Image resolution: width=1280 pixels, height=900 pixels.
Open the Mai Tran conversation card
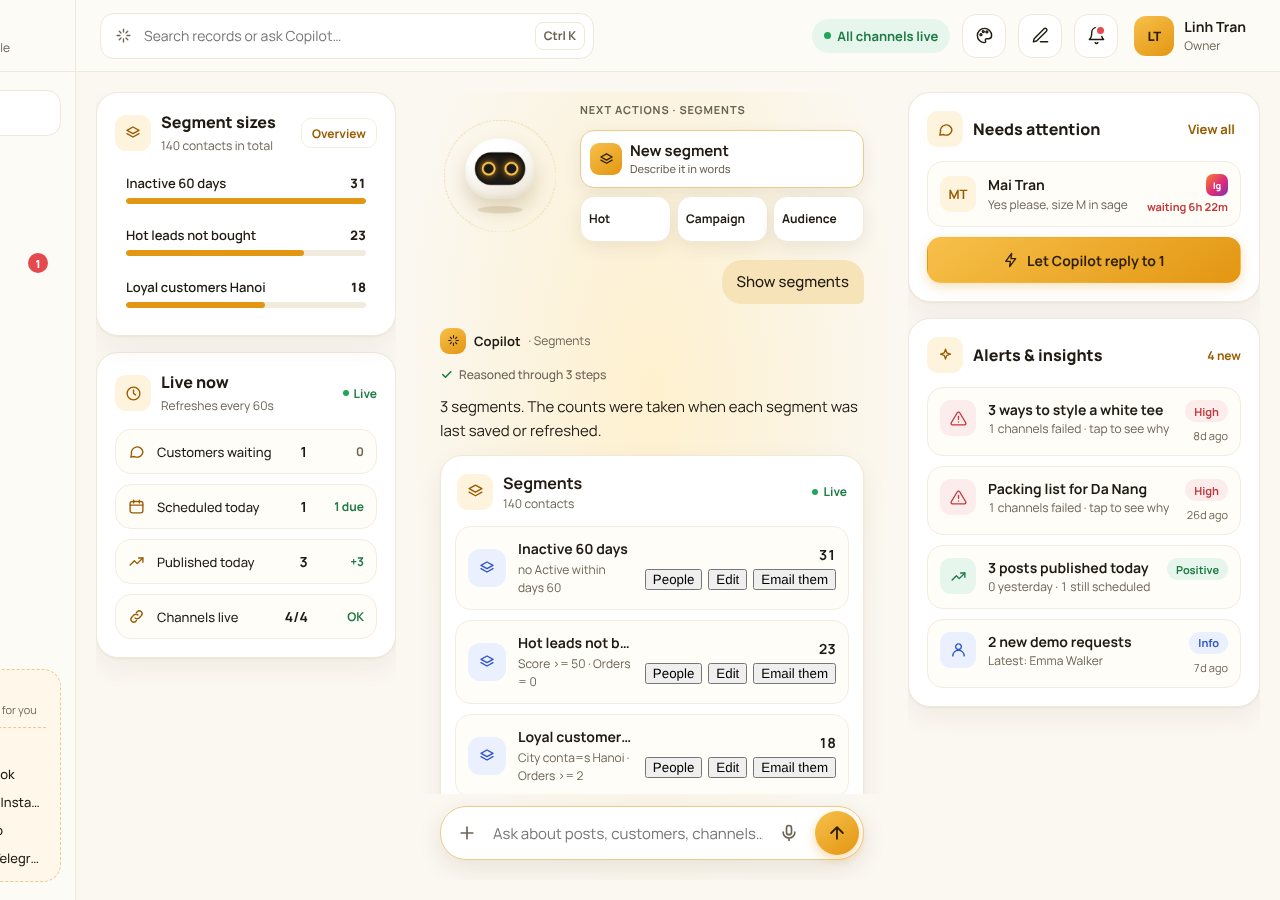pos(1084,194)
